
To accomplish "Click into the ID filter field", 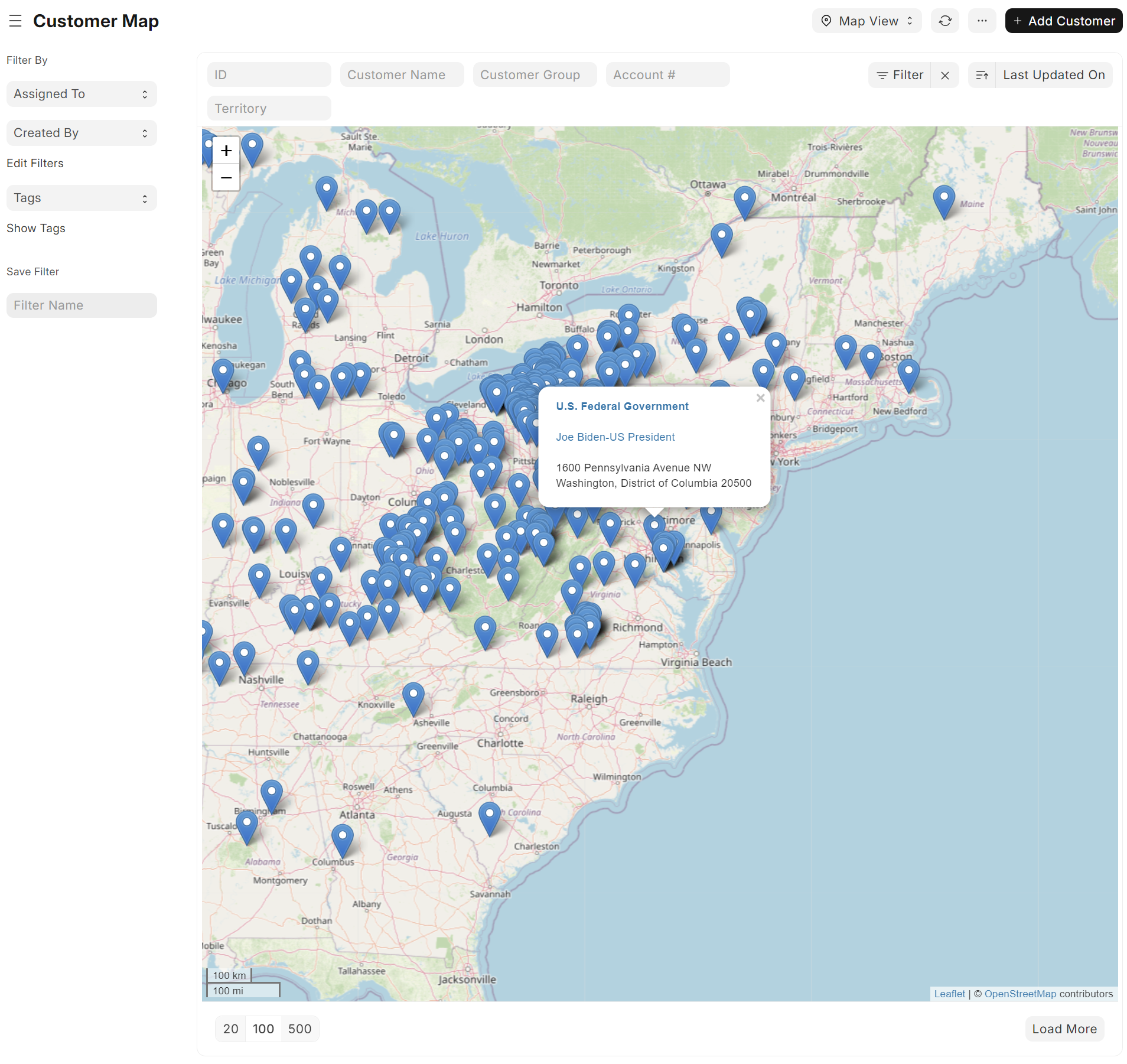I will pyautogui.click(x=269, y=75).
